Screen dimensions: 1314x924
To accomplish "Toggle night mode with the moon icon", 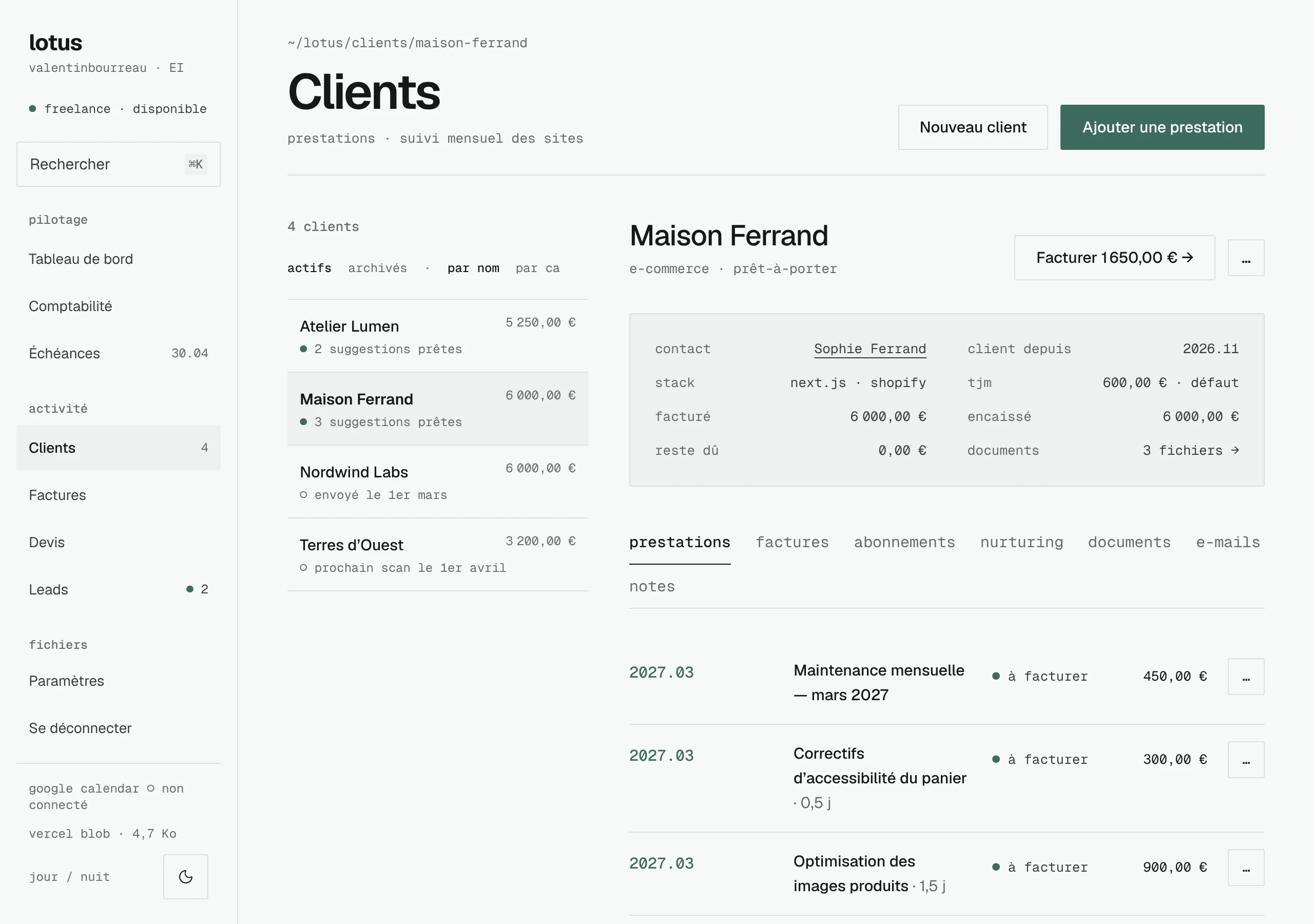I will click(185, 876).
